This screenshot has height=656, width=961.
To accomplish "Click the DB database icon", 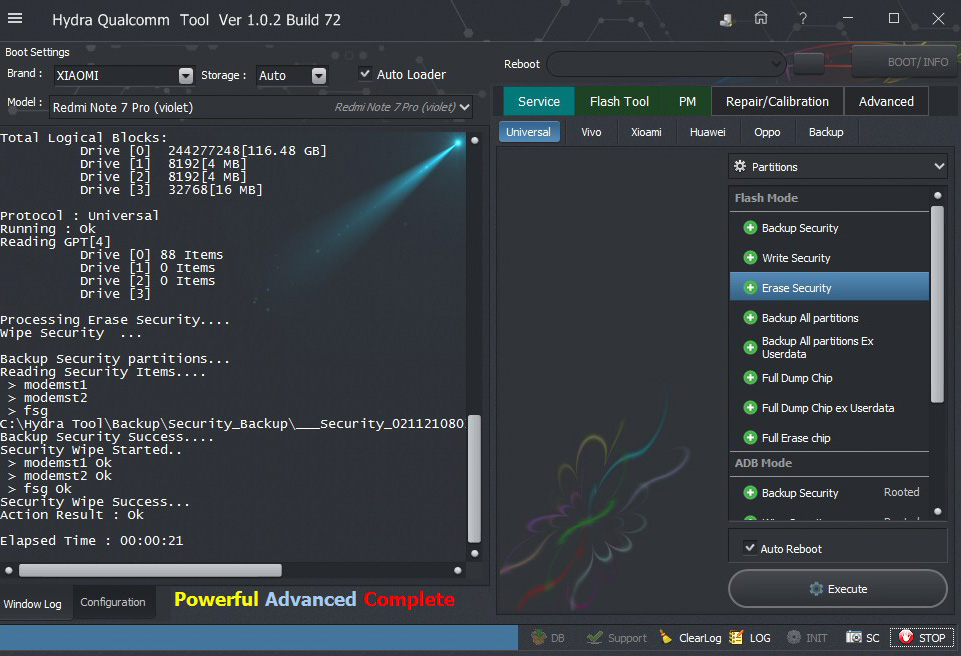I will (x=538, y=637).
